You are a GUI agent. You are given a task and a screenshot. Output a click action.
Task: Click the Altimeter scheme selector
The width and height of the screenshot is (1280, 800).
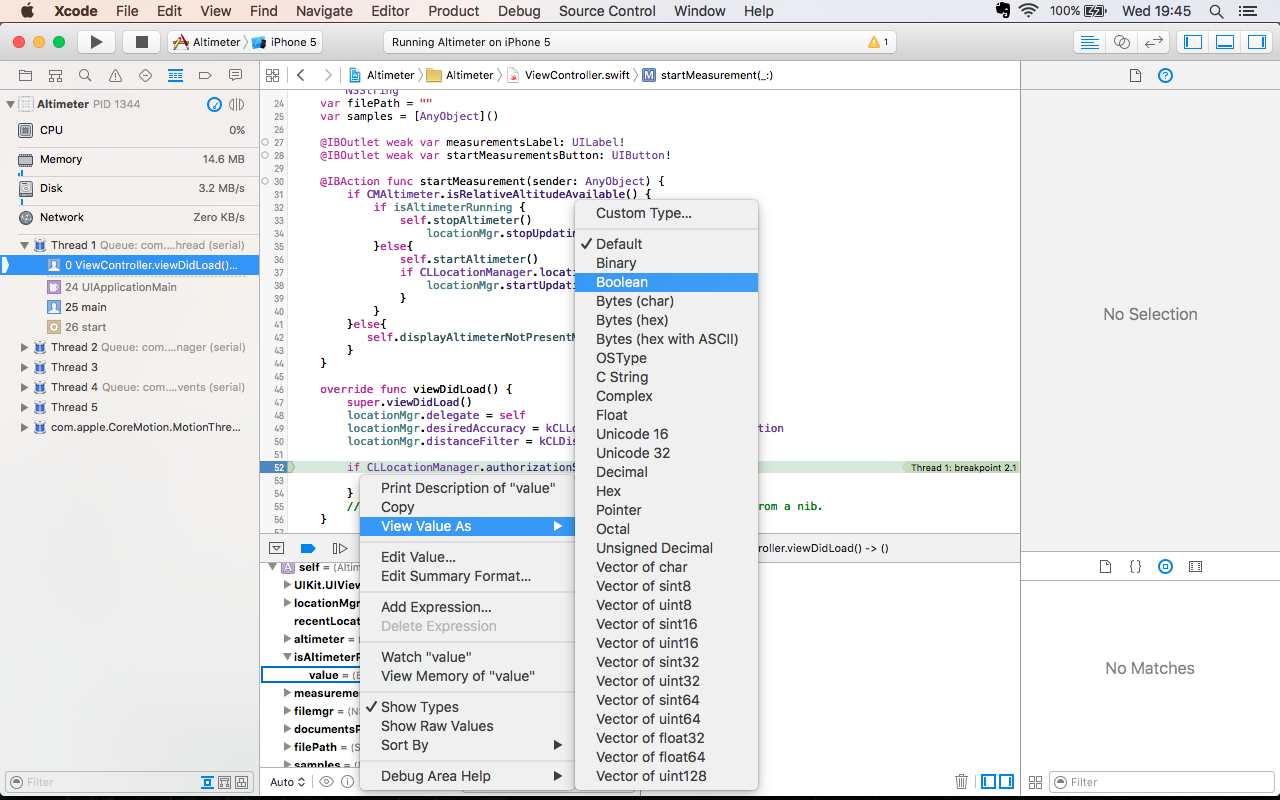pos(207,42)
